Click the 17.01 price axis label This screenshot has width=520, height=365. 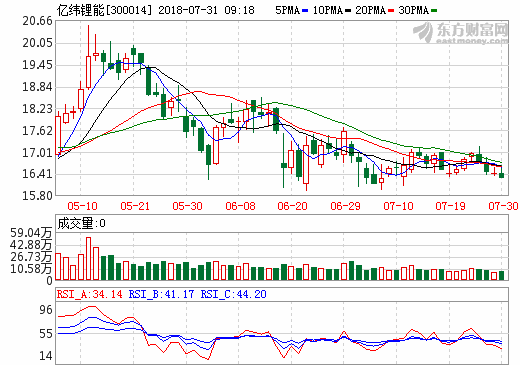pyautogui.click(x=37, y=153)
